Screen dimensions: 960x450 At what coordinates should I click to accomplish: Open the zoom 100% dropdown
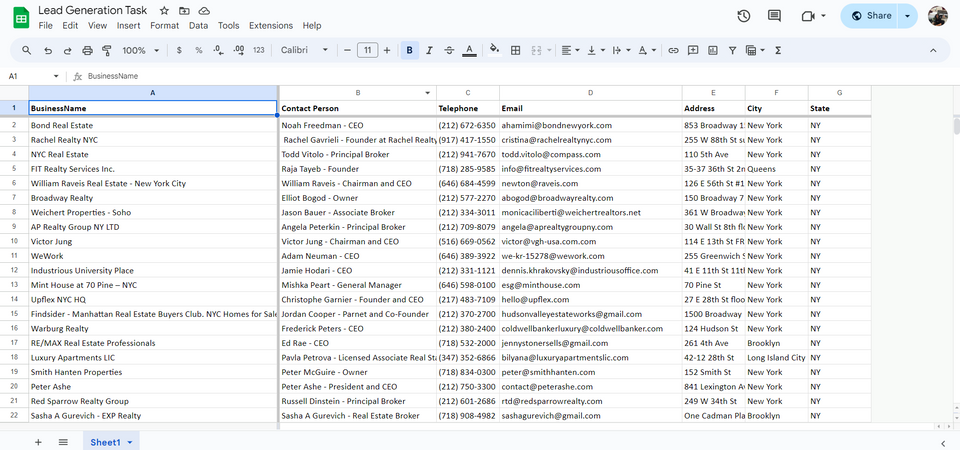coord(139,50)
